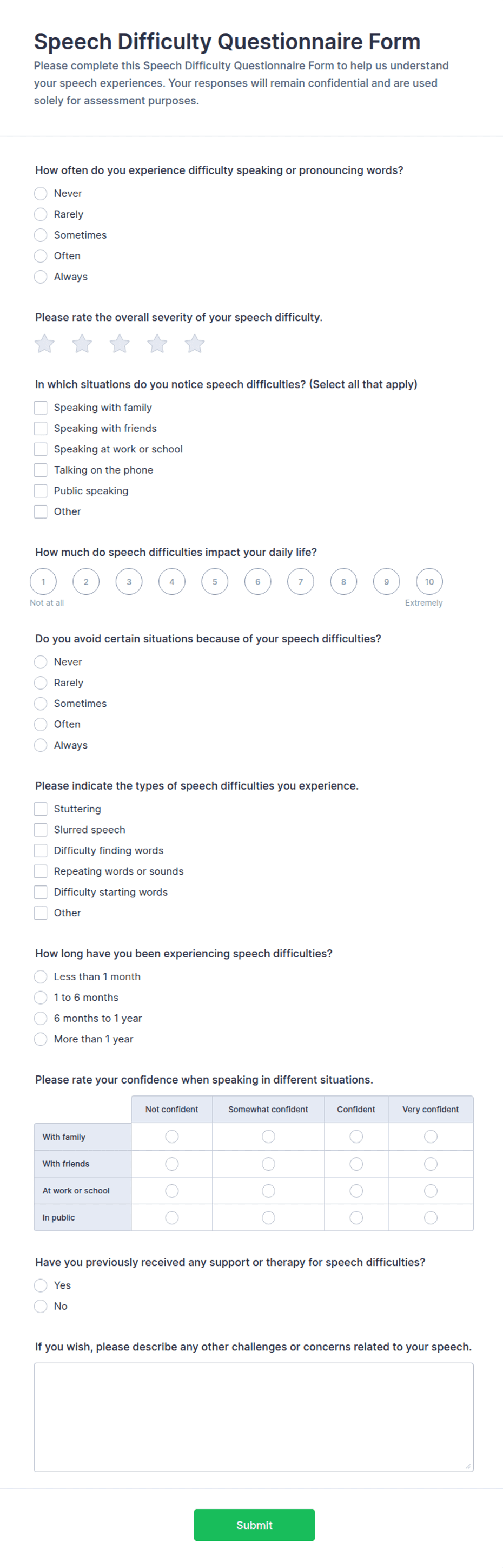The image size is (503, 1568).
Task: Select the fourth severity star
Action: (157, 343)
